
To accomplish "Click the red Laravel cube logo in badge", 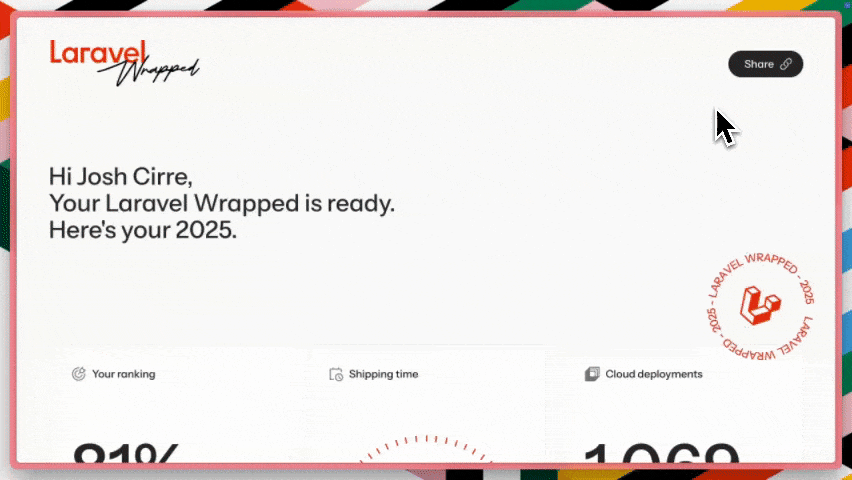I will pyautogui.click(x=760, y=304).
